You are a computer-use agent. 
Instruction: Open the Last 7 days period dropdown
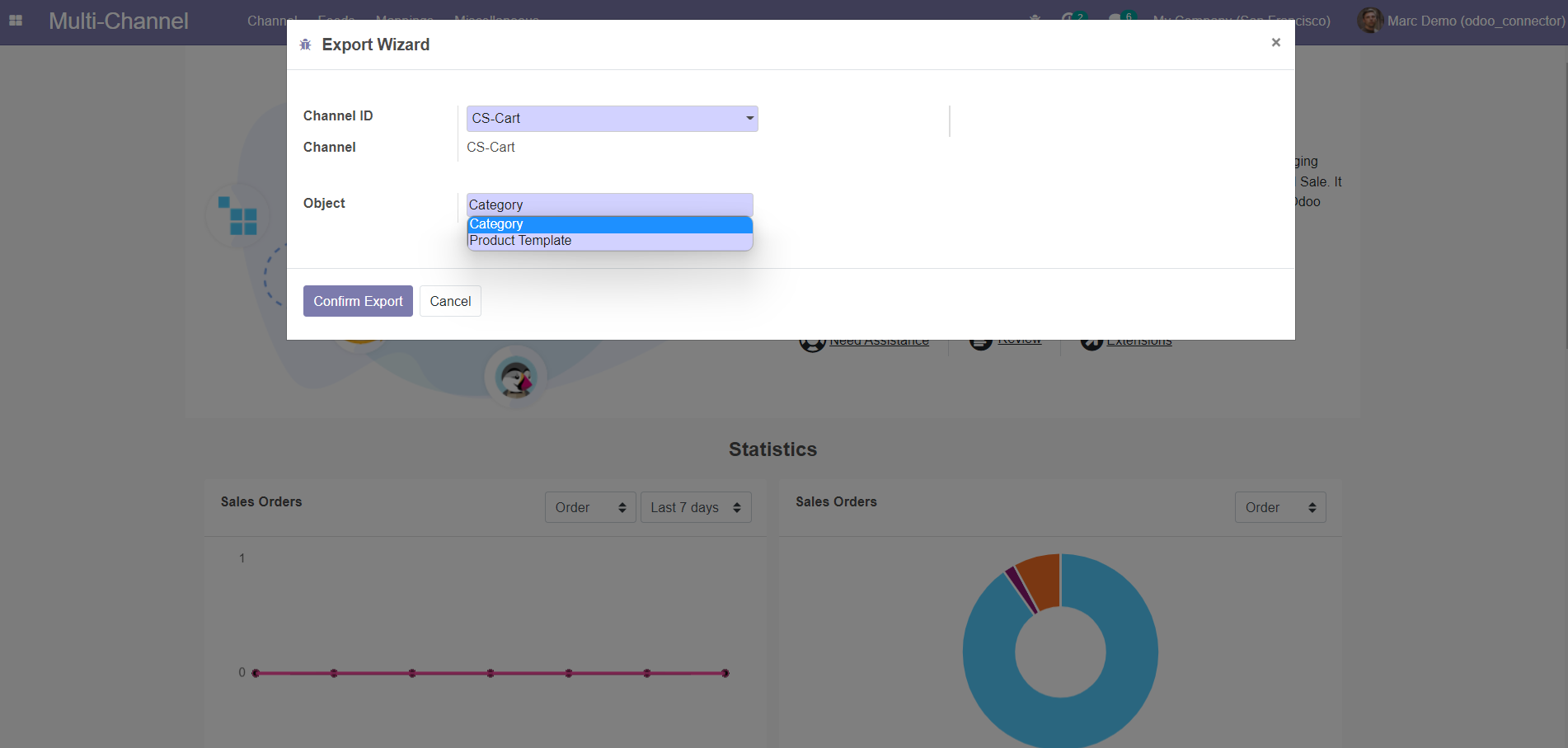(695, 507)
